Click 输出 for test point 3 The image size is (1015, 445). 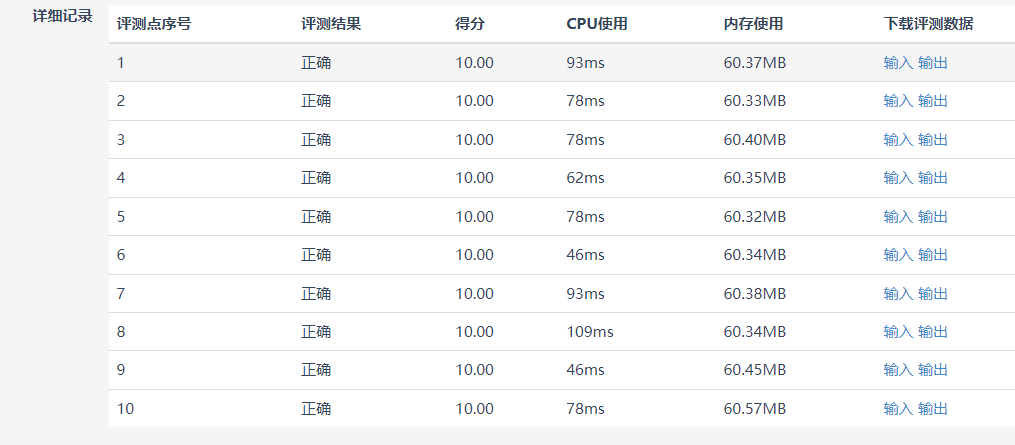click(x=933, y=140)
